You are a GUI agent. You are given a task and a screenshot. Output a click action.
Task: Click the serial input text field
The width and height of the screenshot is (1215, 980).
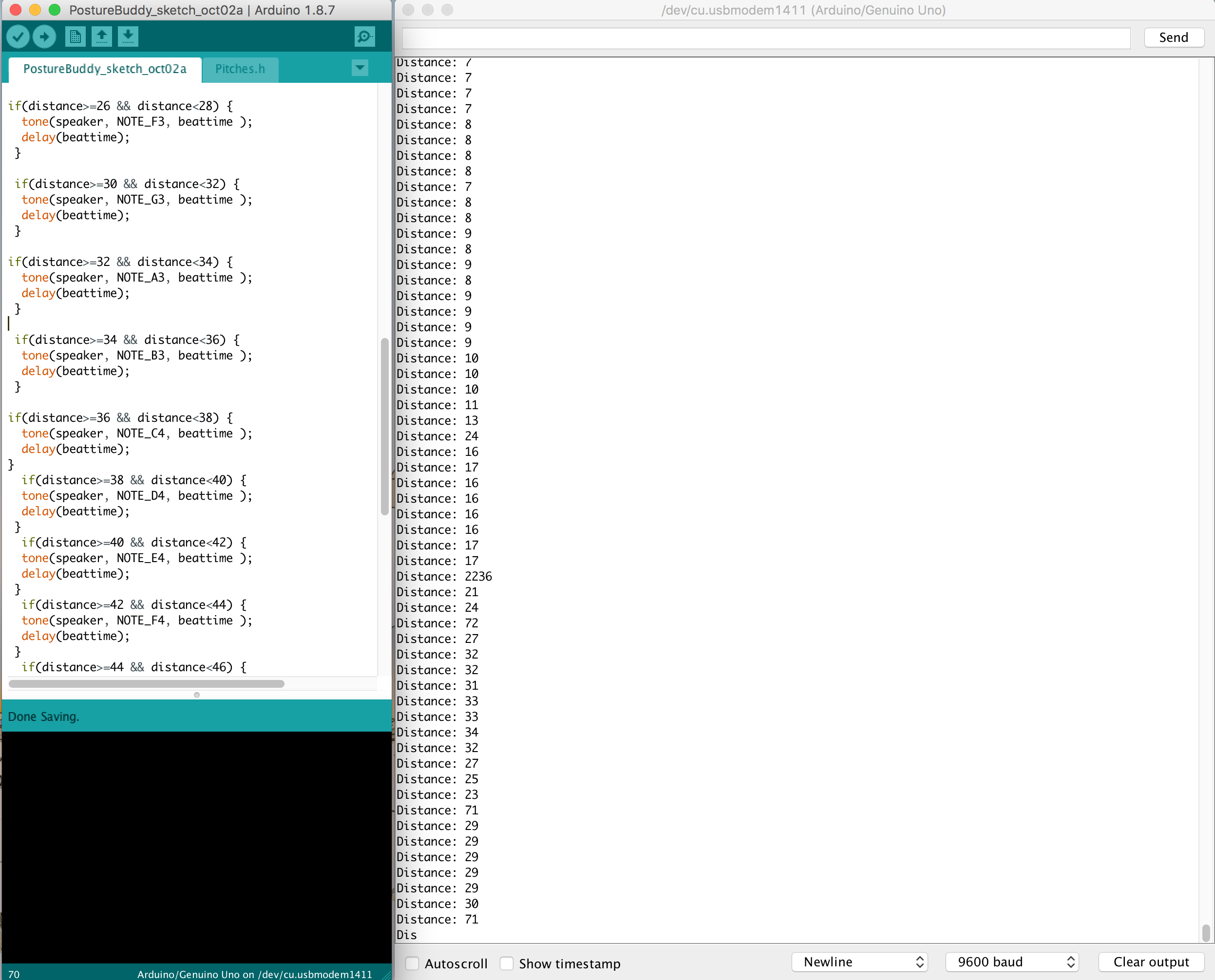tap(765, 38)
